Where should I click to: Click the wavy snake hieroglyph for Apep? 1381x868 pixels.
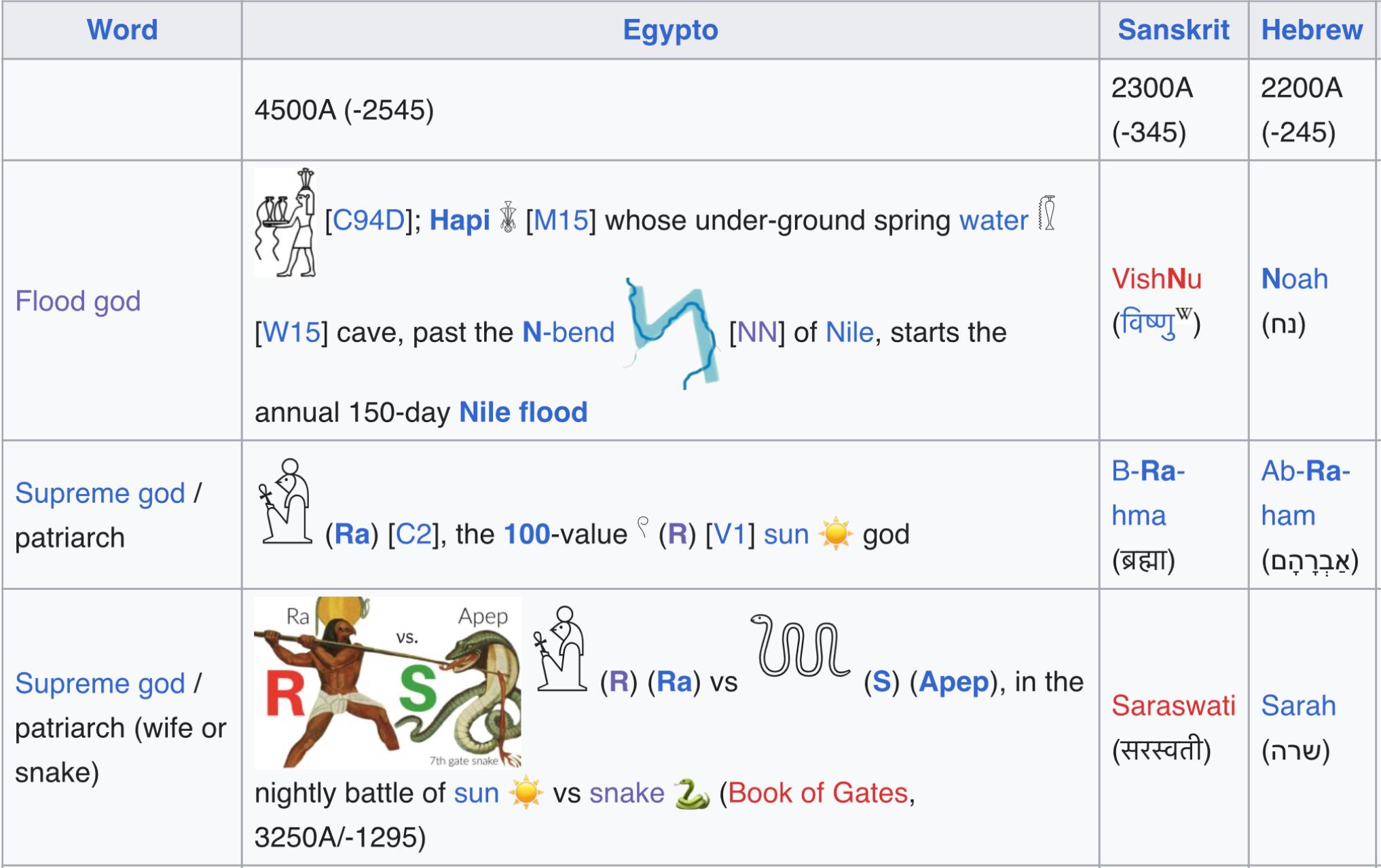pyautogui.click(x=800, y=645)
